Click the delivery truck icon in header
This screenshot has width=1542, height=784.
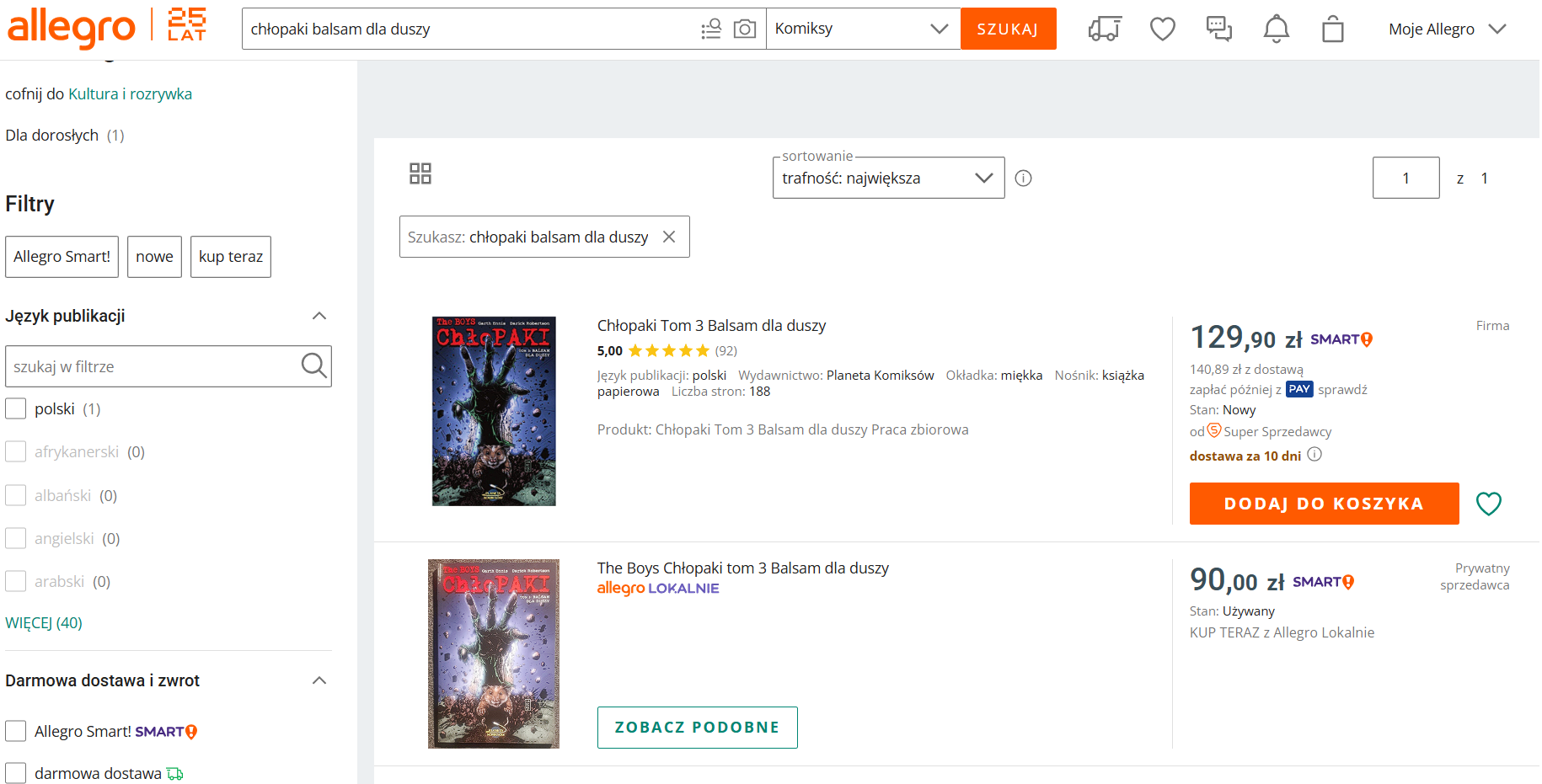point(1104,29)
